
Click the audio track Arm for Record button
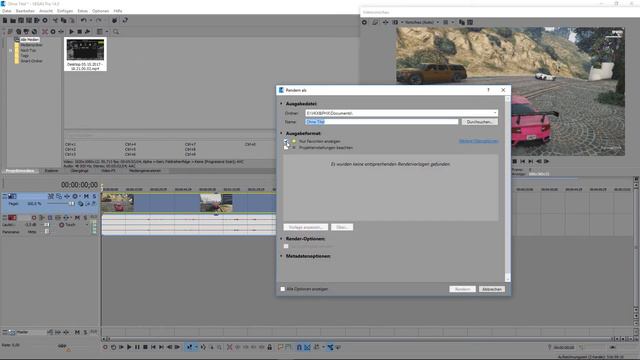(34, 218)
